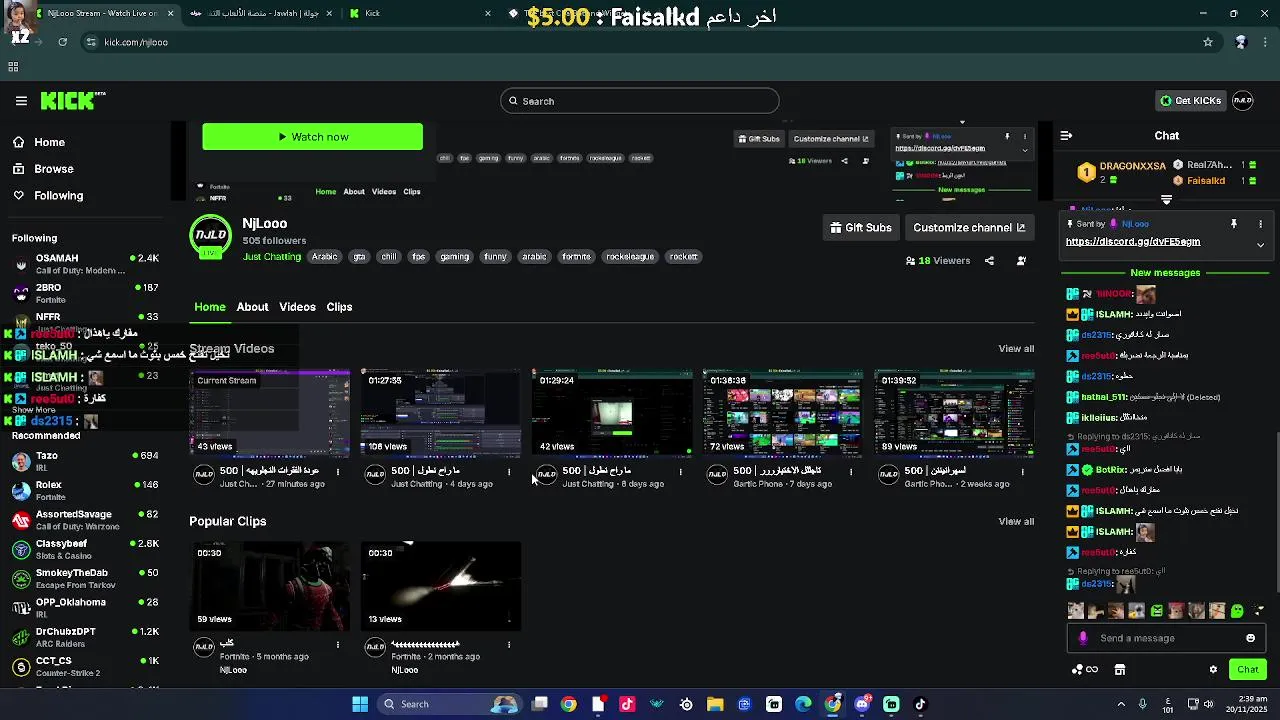Switch to the Clips tab
1280x720 pixels.
tap(339, 307)
